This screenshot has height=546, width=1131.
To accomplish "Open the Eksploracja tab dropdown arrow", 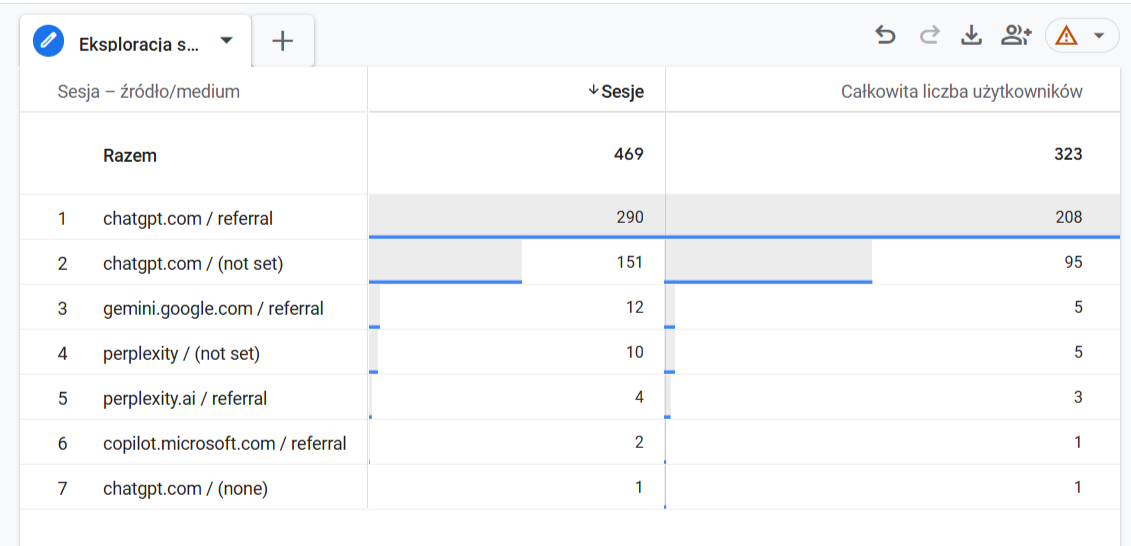I will pyautogui.click(x=226, y=41).
